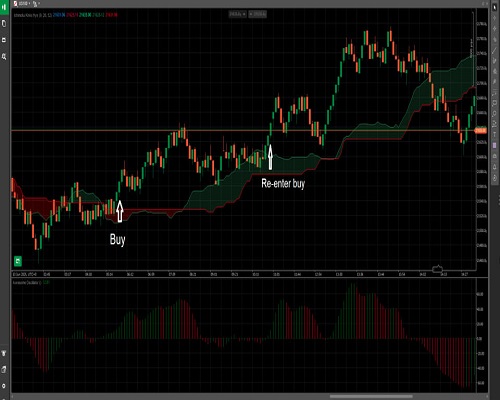Open the purple drawing color swatch
This screenshot has width=500, height=400.
point(494,146)
